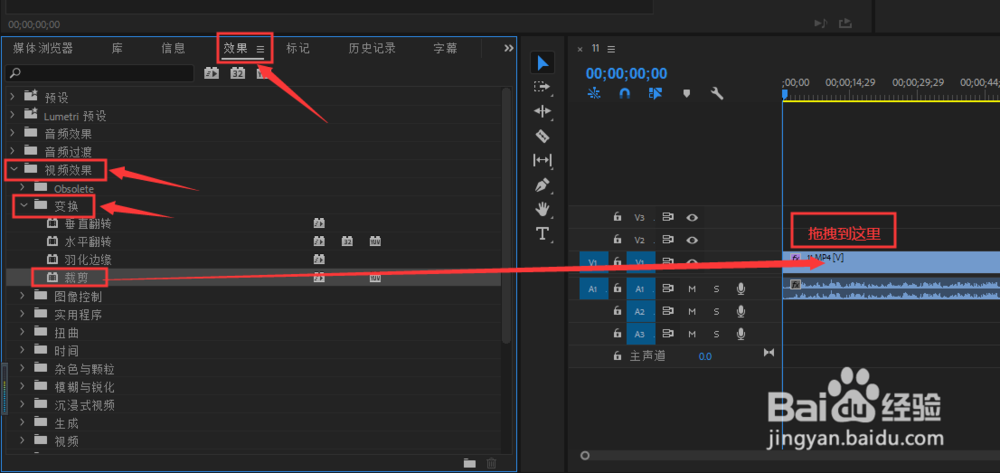Switch to the 库 tab
Image resolution: width=1000 pixels, height=473 pixels.
[x=117, y=48]
